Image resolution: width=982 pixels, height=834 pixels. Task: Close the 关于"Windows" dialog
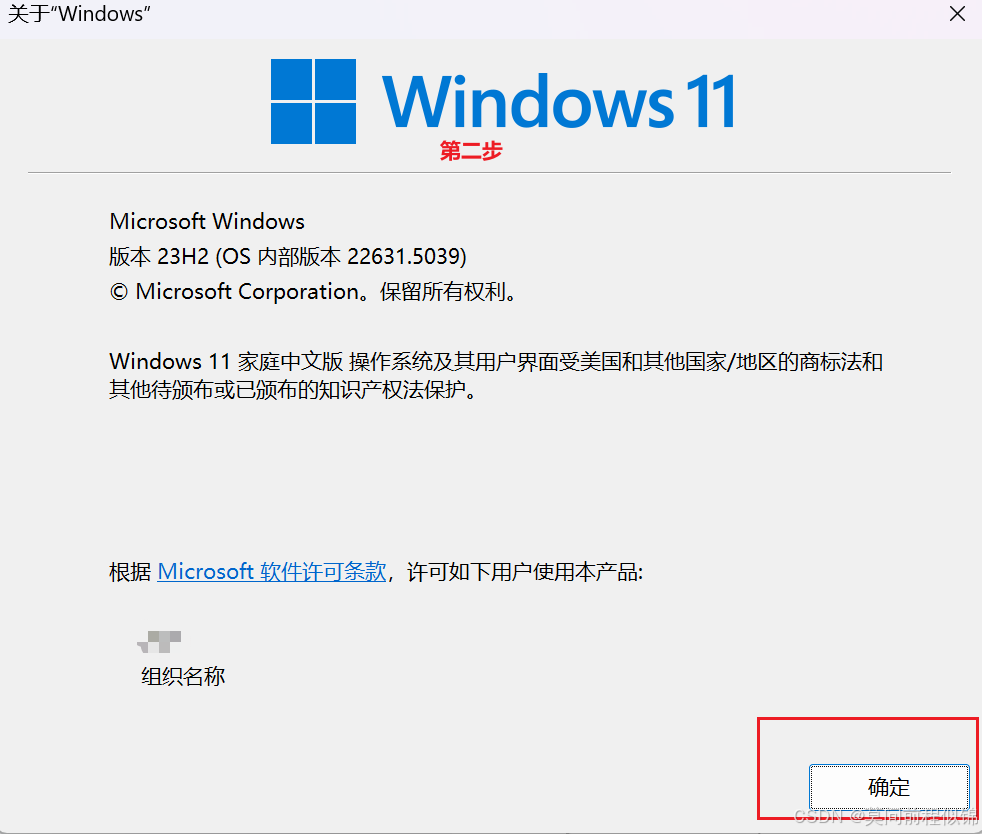957,14
